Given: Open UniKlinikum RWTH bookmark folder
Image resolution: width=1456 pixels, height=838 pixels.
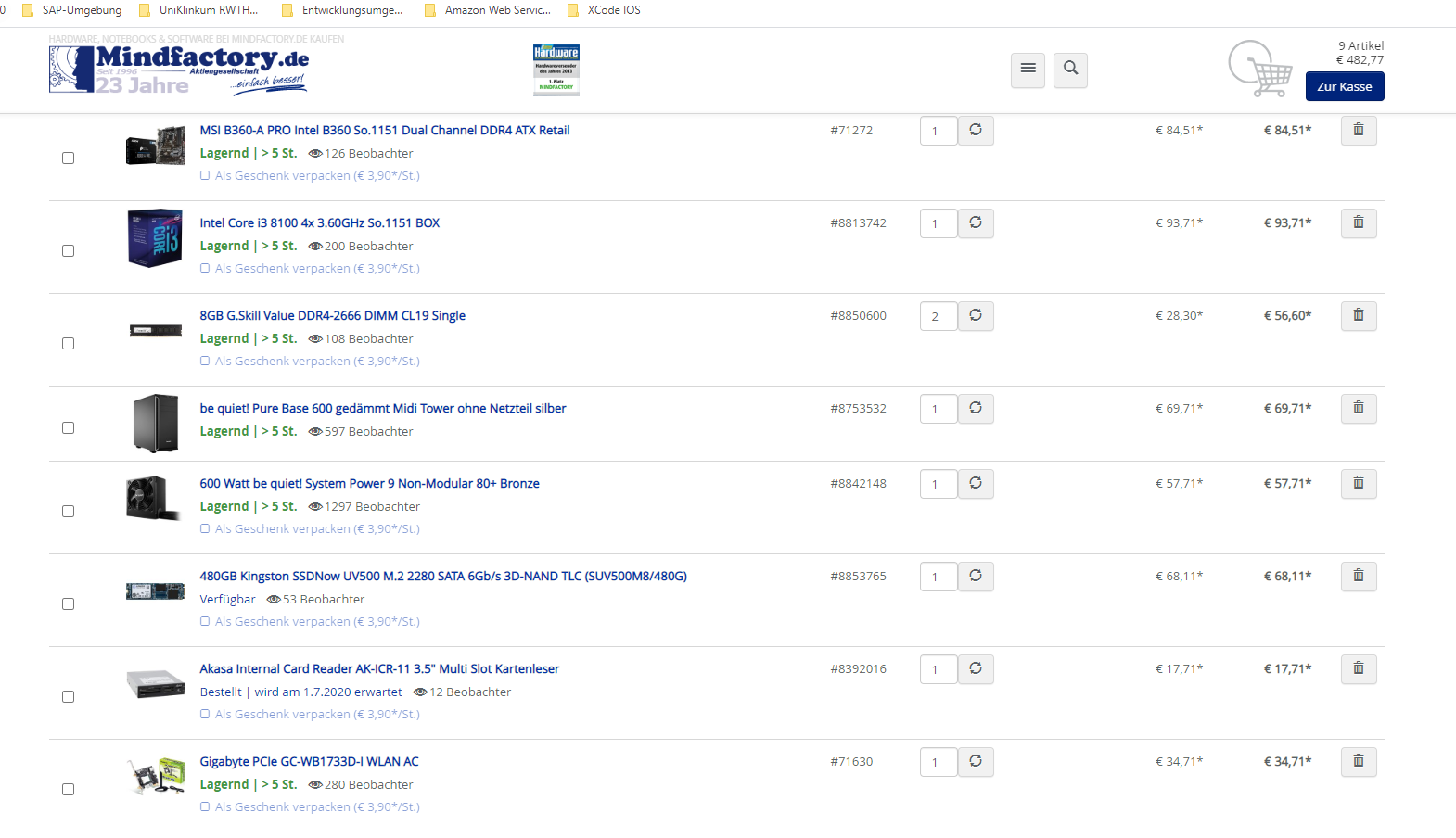Looking at the screenshot, I should tap(198, 10).
